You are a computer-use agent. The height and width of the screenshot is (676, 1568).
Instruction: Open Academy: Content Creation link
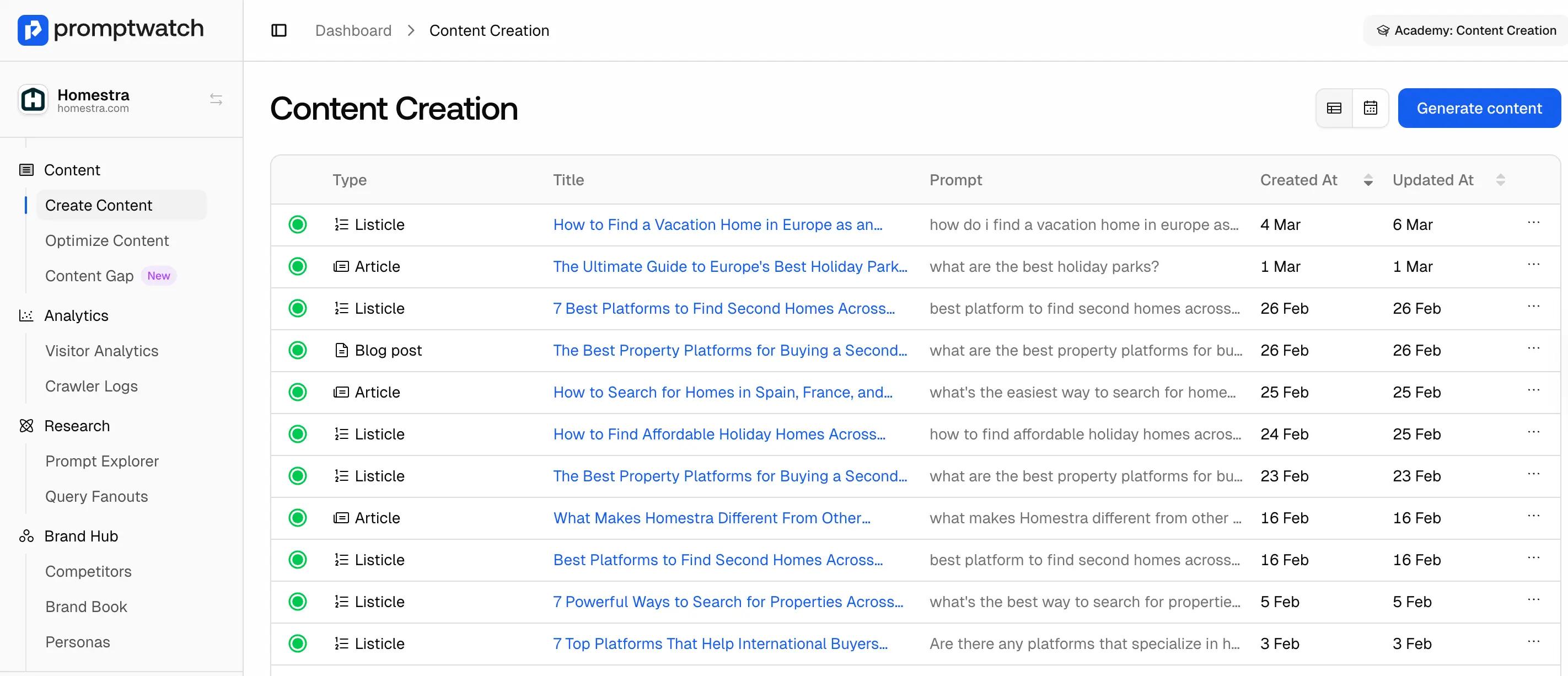coord(1468,30)
